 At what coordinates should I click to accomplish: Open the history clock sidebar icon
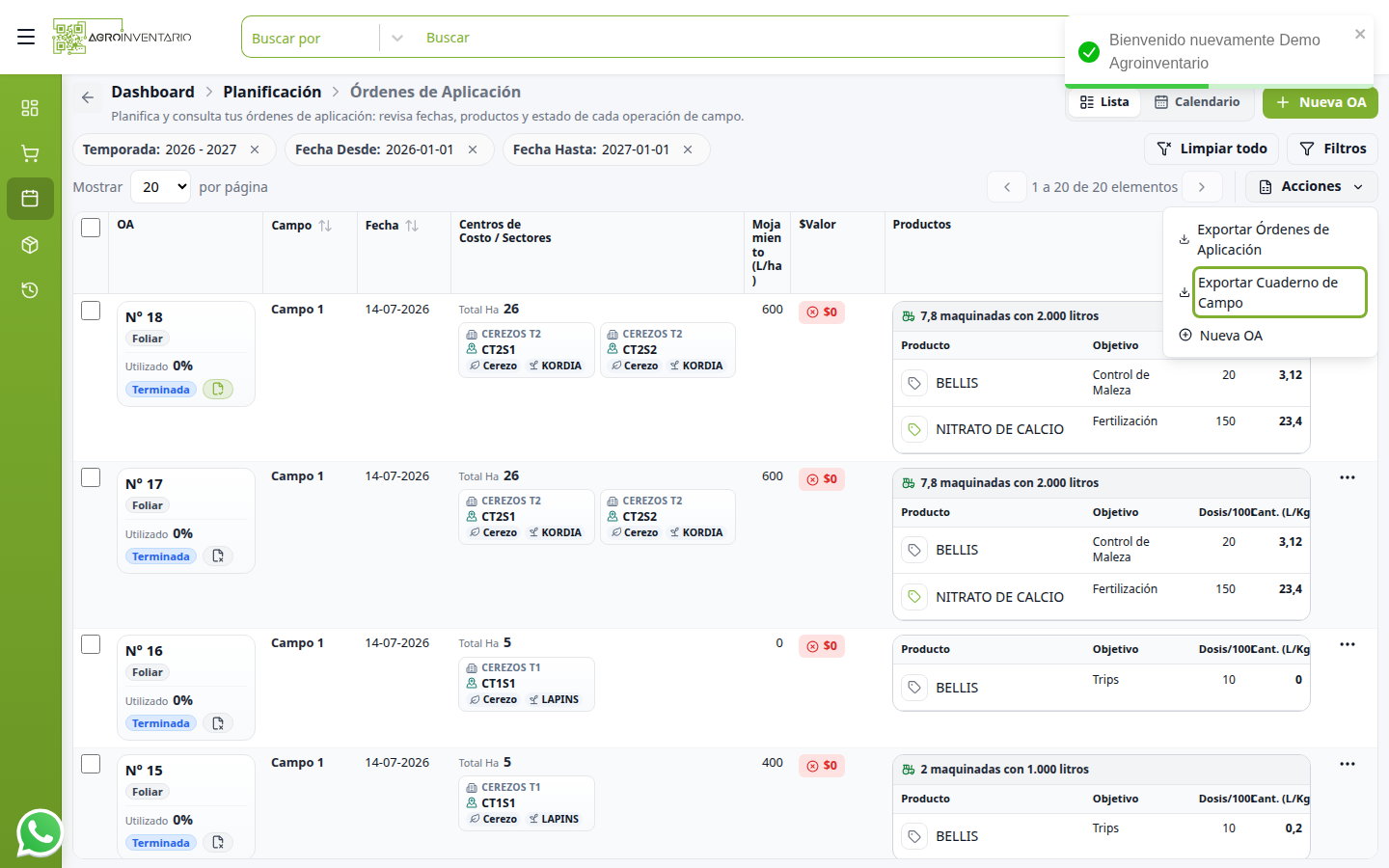(30, 290)
